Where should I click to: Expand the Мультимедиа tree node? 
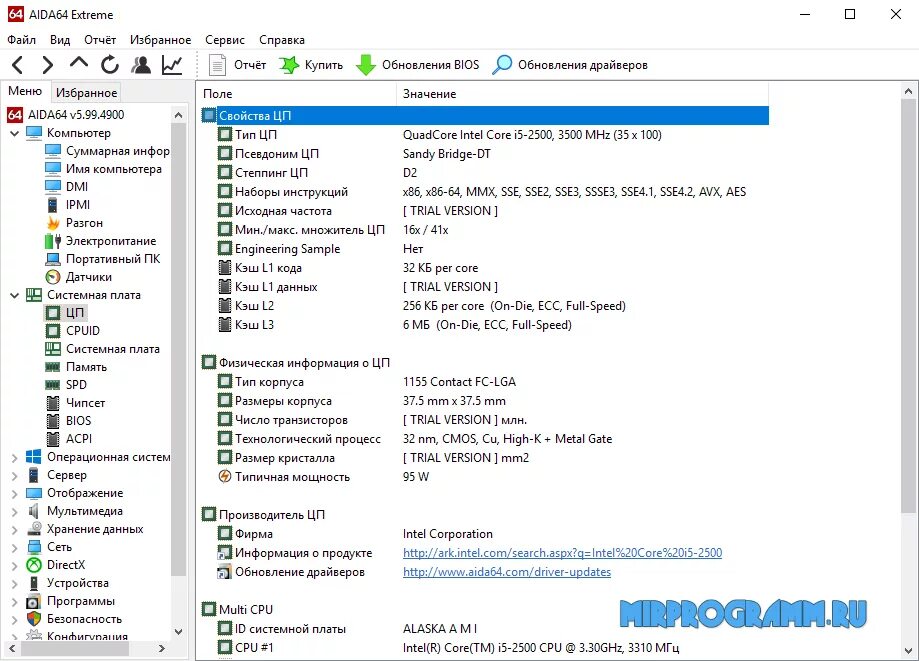[15, 511]
